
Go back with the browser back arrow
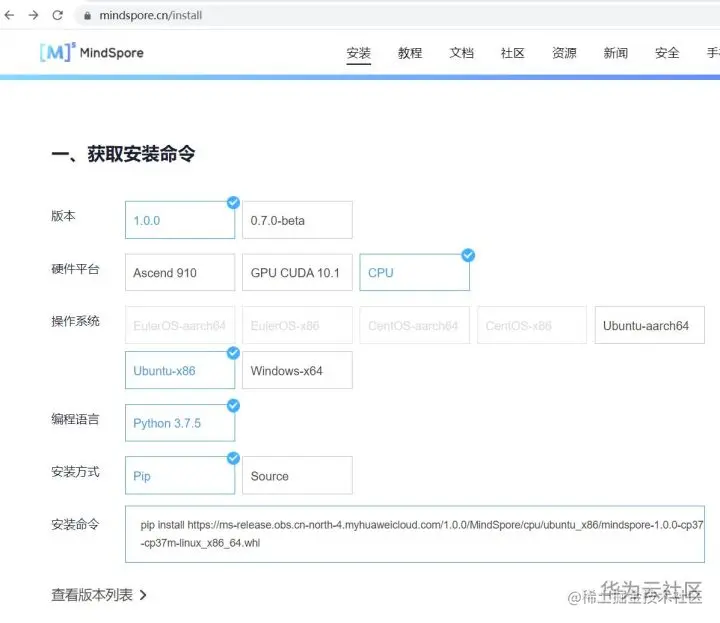(x=9, y=15)
